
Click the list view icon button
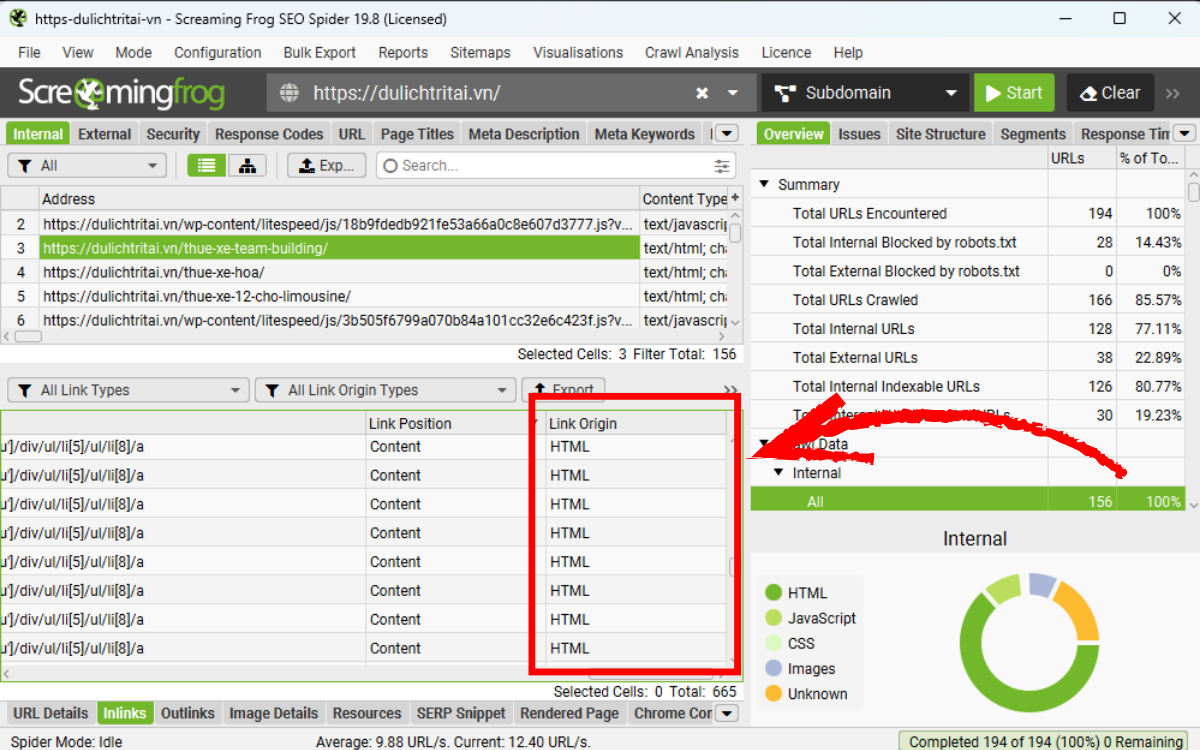[206, 166]
